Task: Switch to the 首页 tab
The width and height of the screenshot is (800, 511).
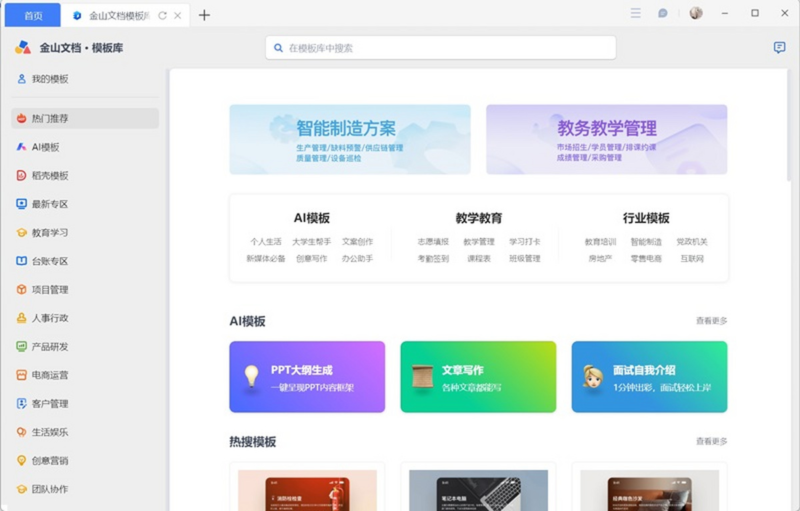Action: click(33, 15)
